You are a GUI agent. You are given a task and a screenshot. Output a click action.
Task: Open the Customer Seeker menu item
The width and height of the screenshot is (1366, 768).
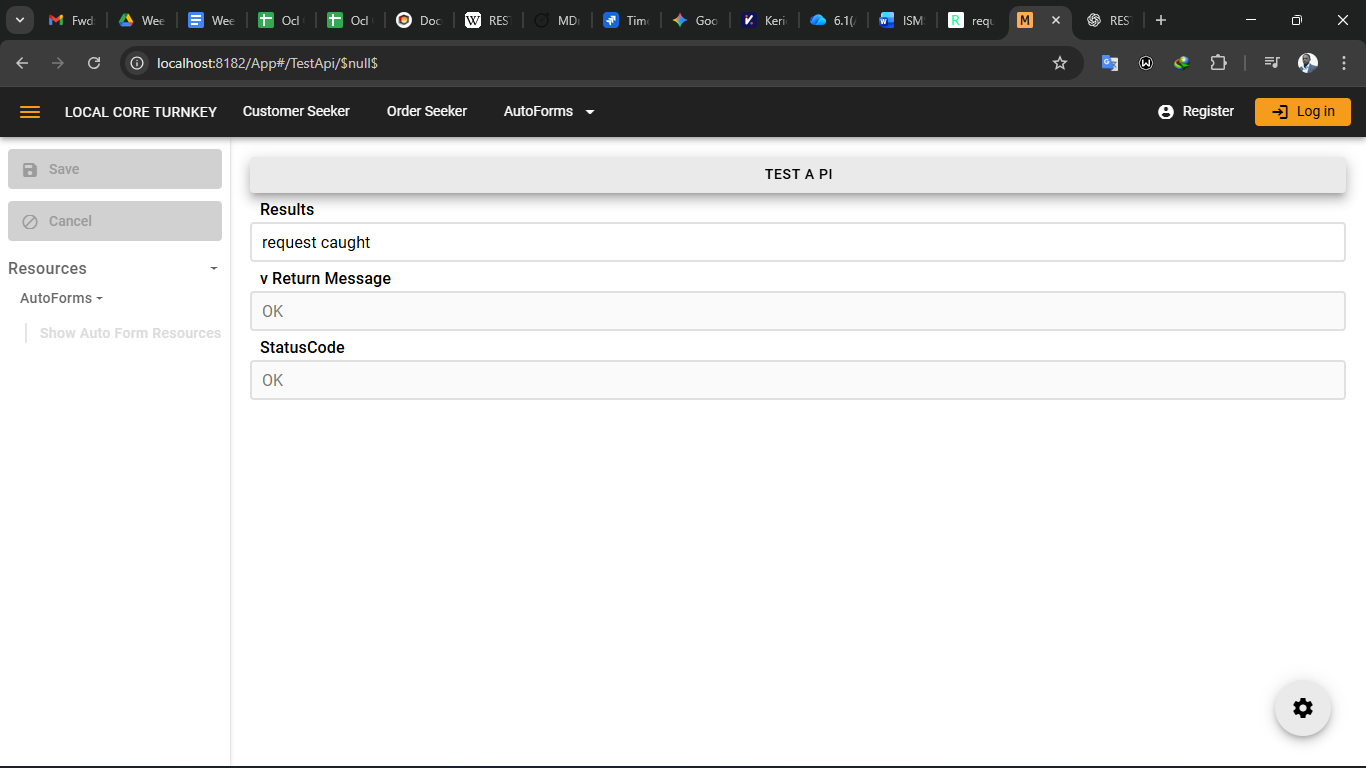click(296, 112)
